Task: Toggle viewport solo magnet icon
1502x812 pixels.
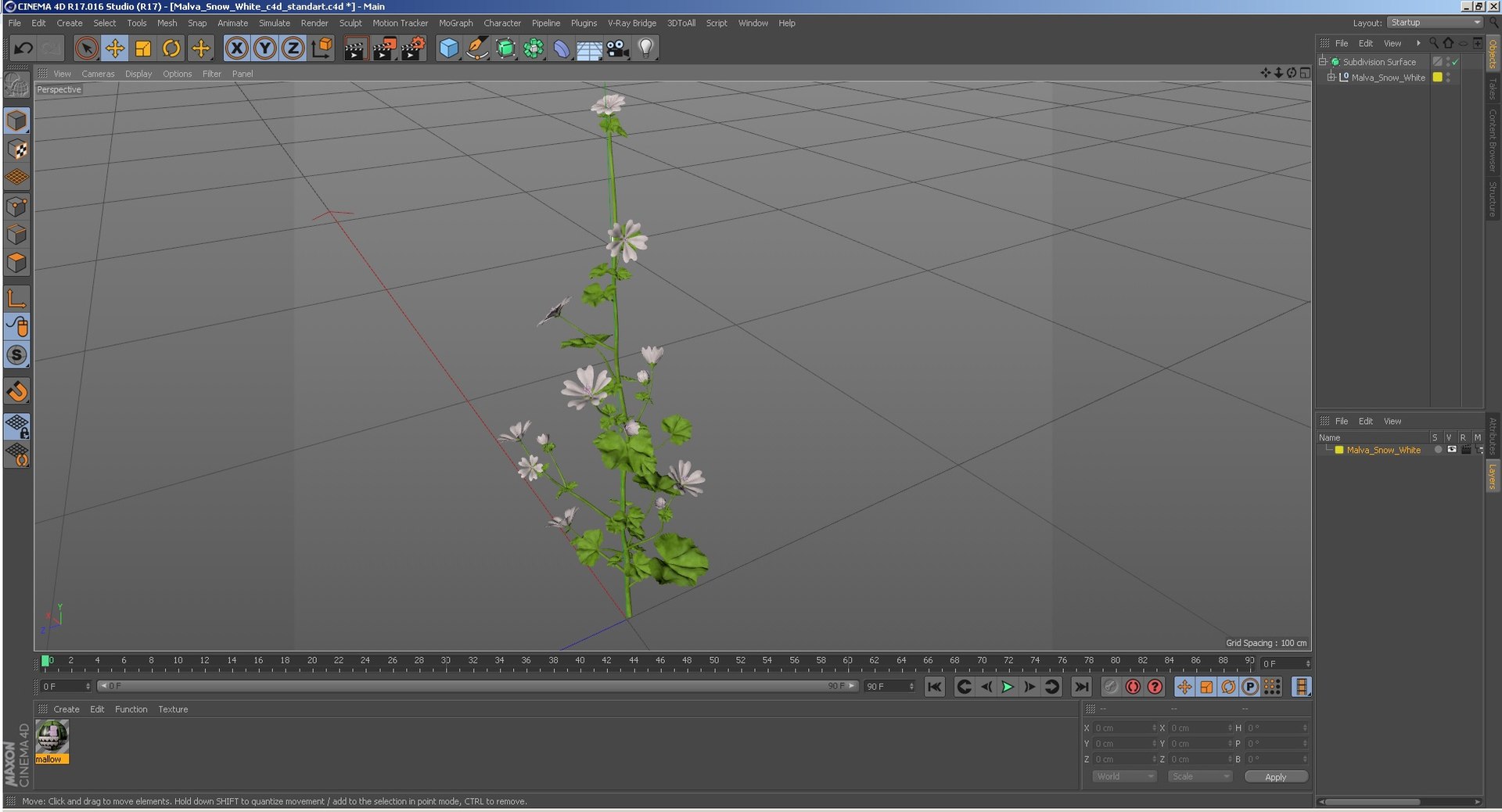Action: pyautogui.click(x=16, y=390)
